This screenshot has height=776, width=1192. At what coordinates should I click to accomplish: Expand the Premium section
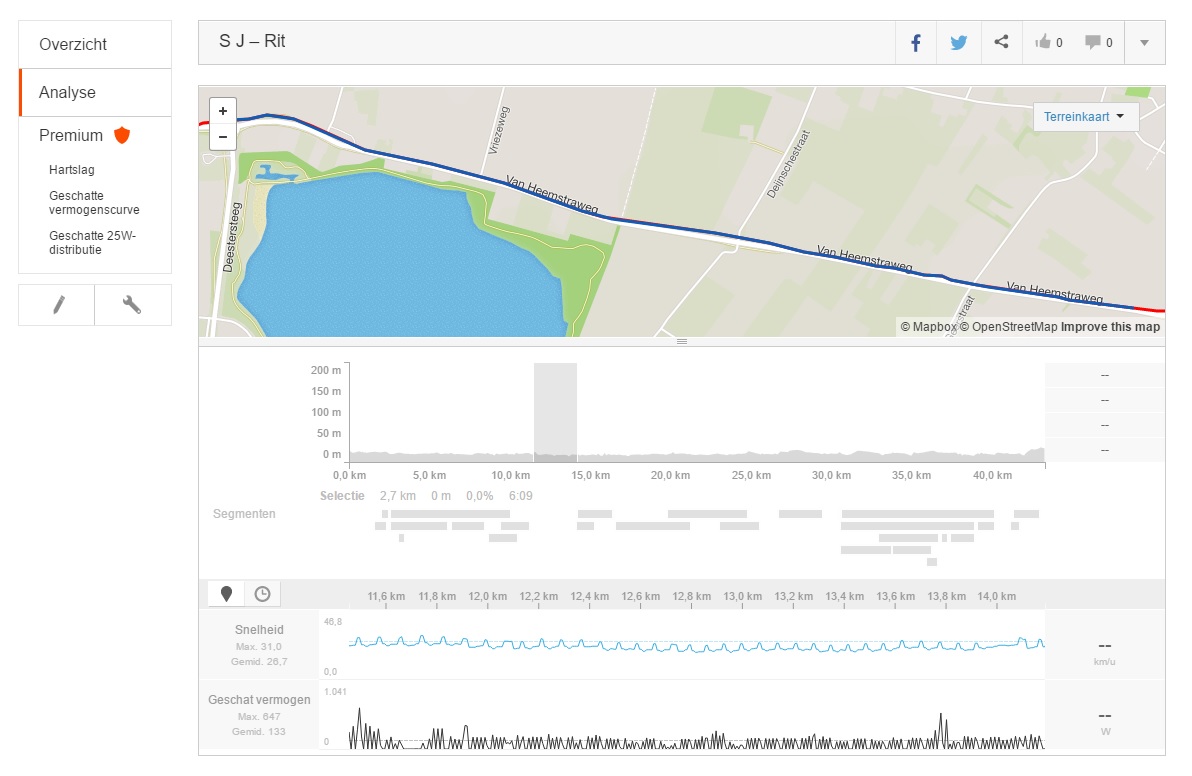click(x=71, y=135)
